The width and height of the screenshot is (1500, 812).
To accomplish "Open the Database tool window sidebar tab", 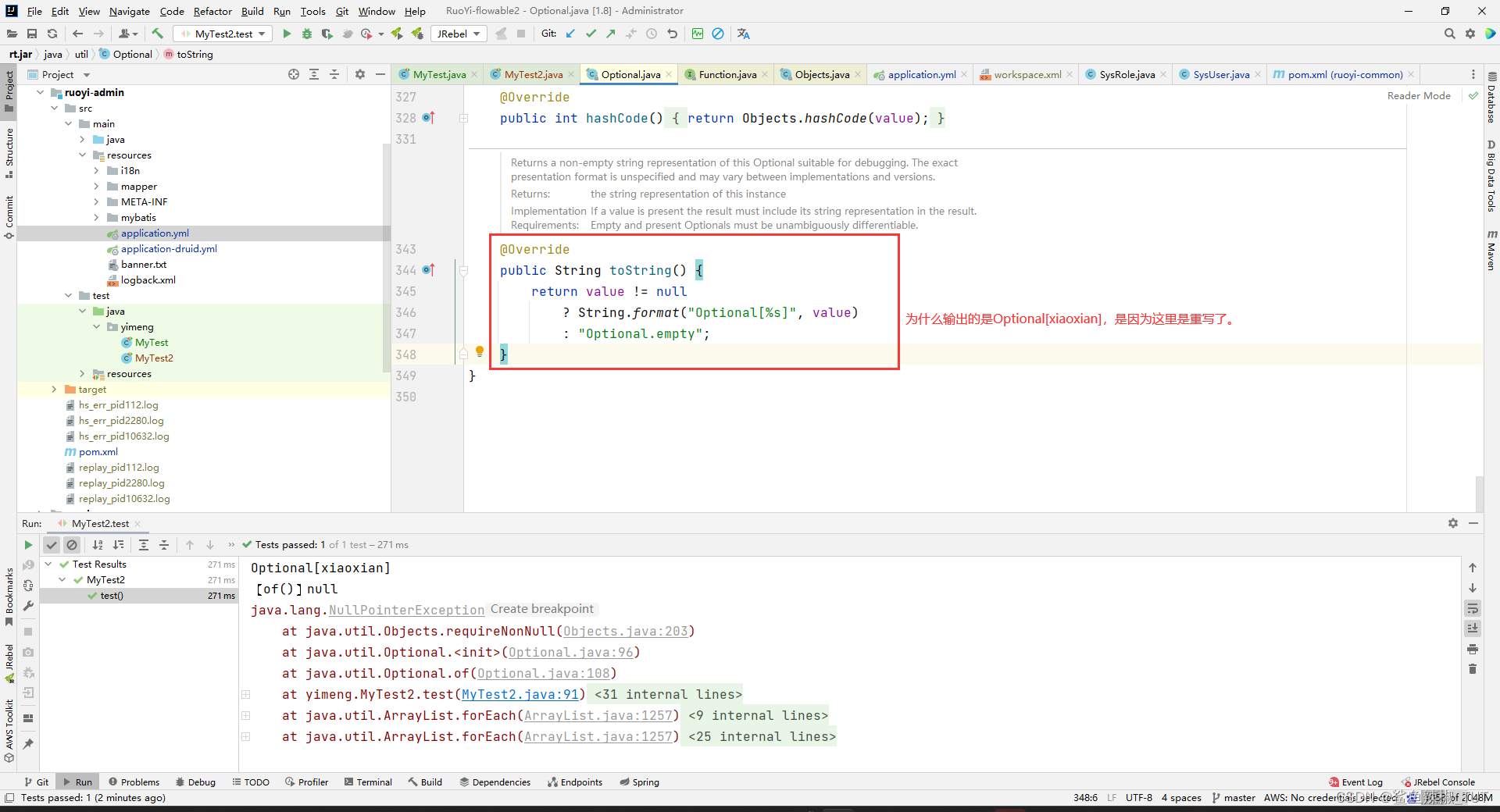I will [1491, 98].
